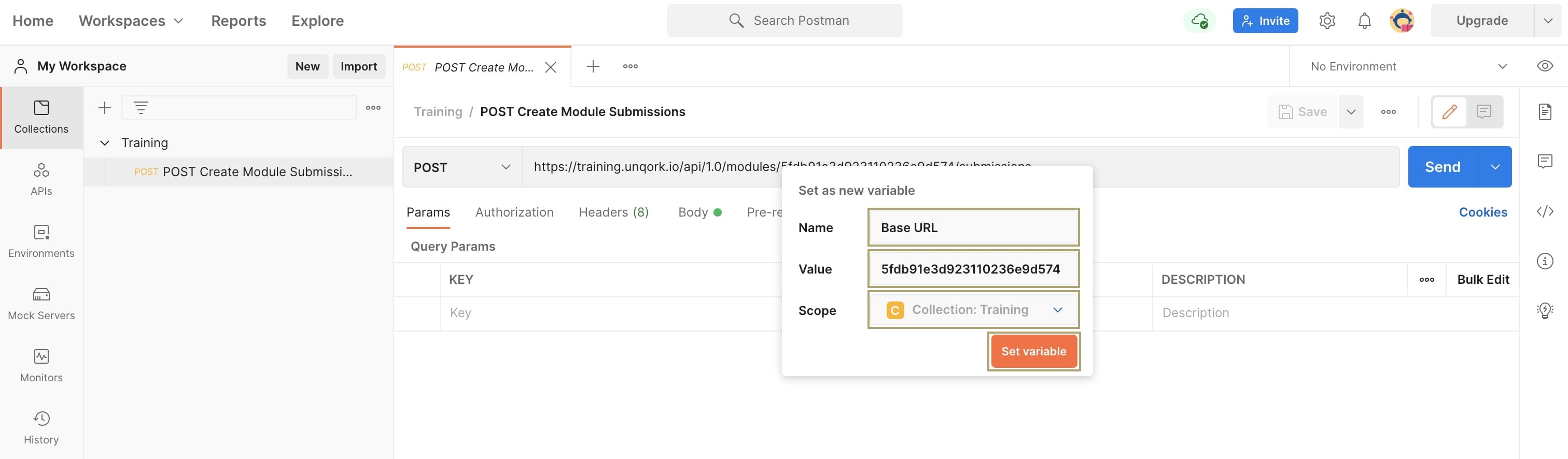Go to Home
Image resolution: width=1568 pixels, height=459 pixels.
coord(33,21)
